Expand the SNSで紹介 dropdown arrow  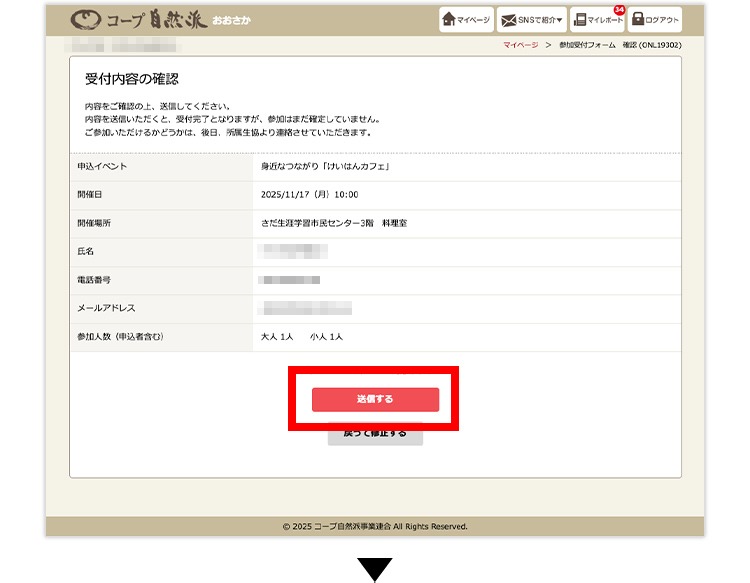[x=560, y=20]
